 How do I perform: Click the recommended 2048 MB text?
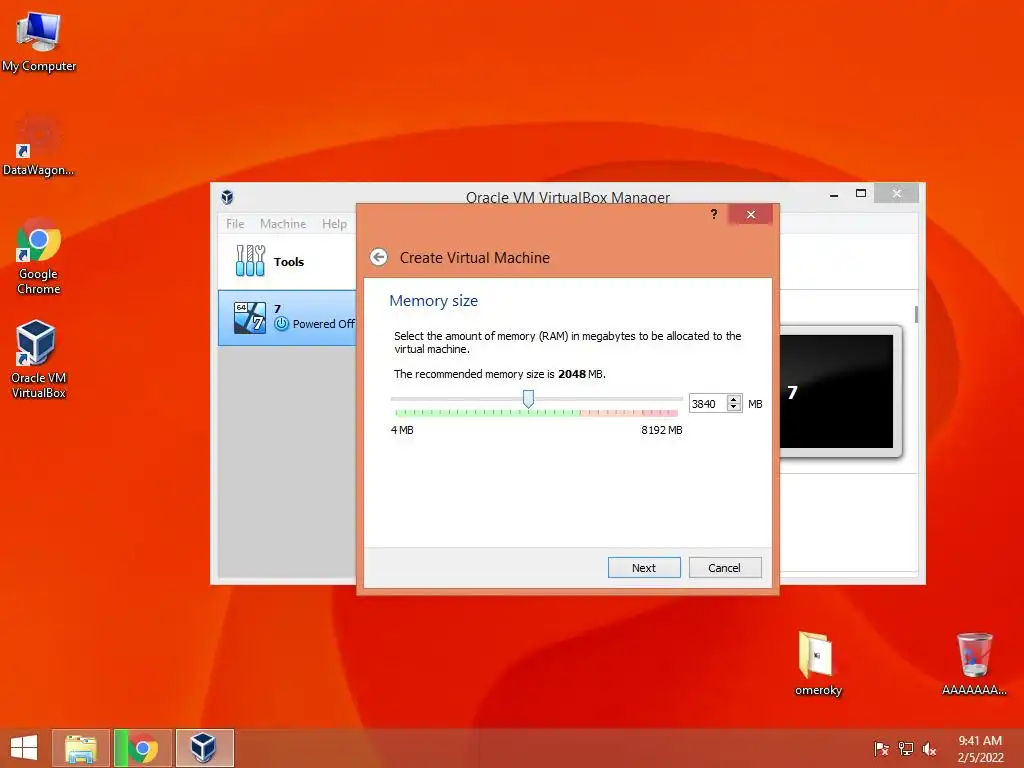click(500, 374)
